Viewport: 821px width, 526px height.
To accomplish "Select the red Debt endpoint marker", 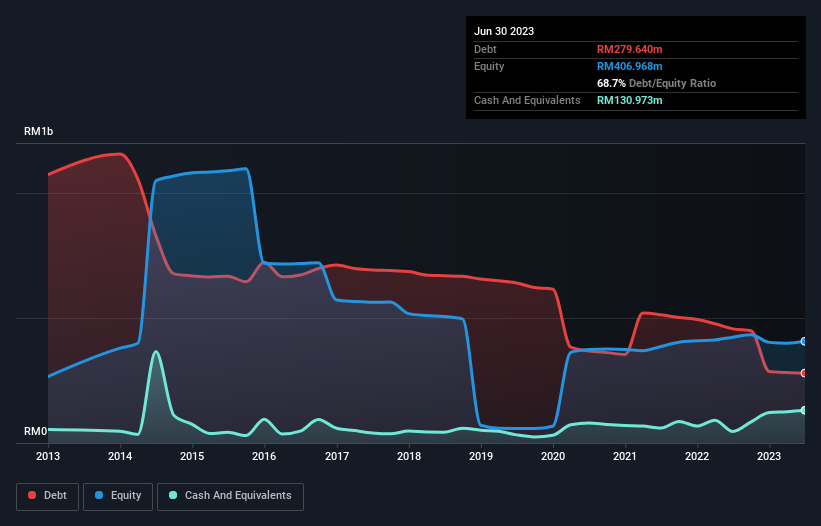I will point(804,373).
